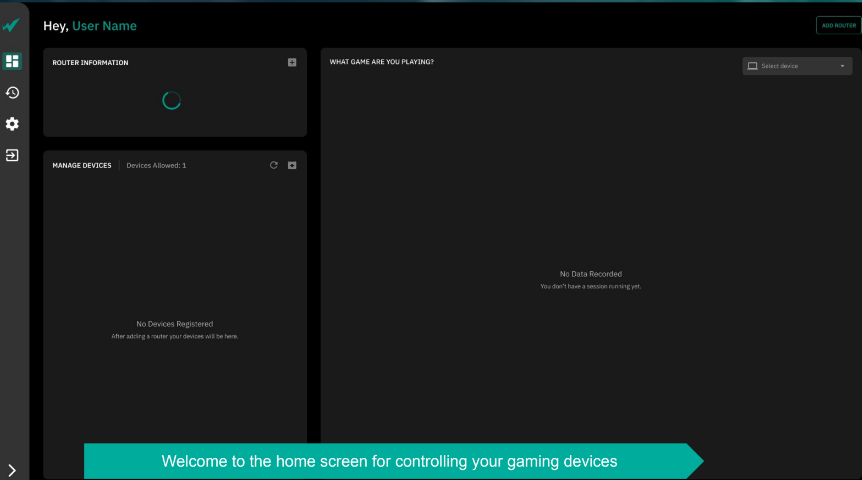Refresh the Manage Devices list
Screen dimensions: 862x480
274,165
